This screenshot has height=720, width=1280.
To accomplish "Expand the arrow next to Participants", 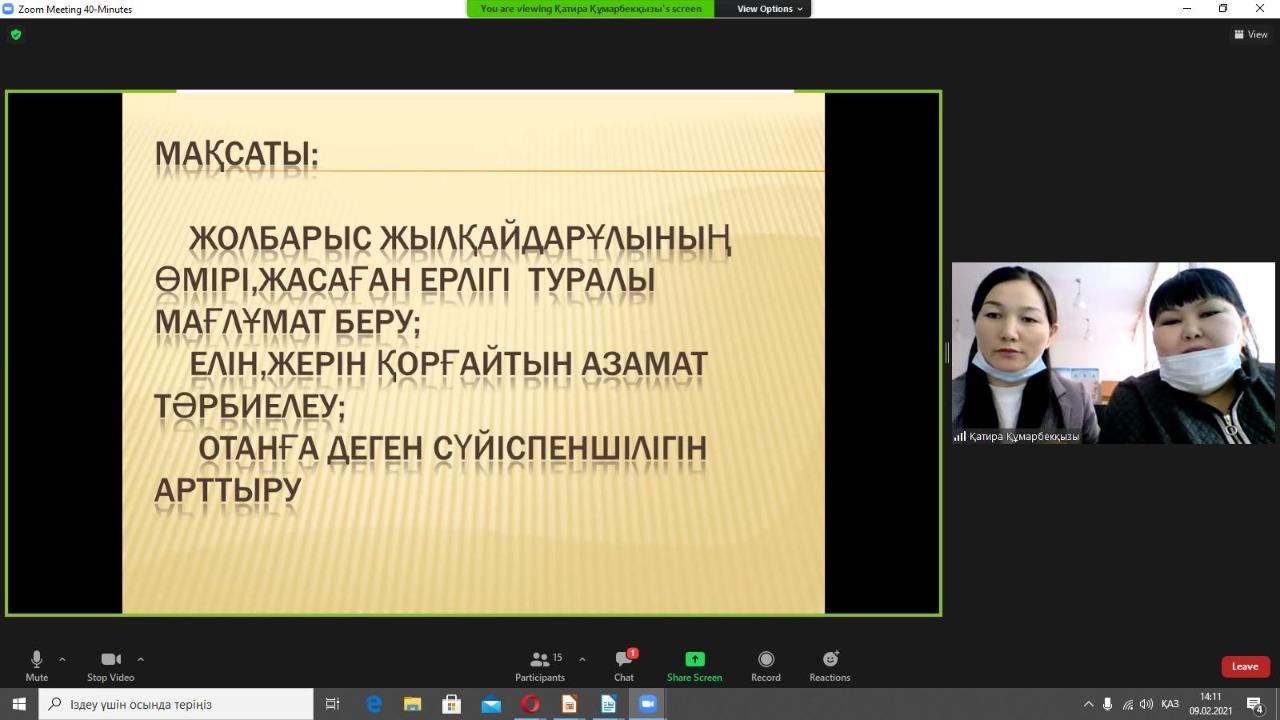I will tap(582, 659).
